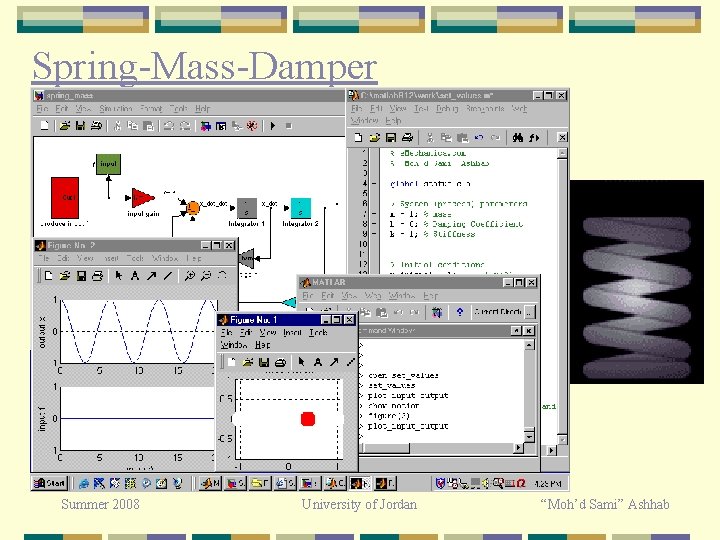This screenshot has width=720, height=540.
Task: Click the arrow pointer tool in Figure No. 2 toolbar
Action: pos(118,276)
